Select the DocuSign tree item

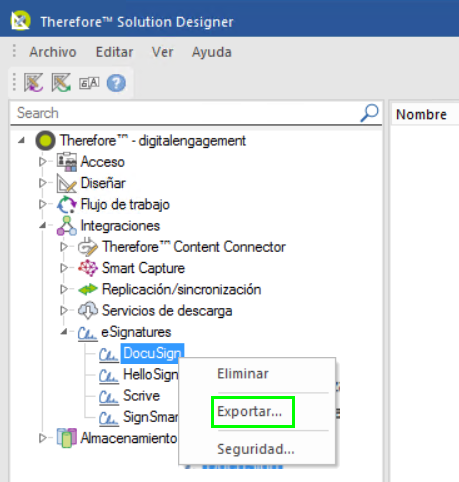click(x=152, y=353)
